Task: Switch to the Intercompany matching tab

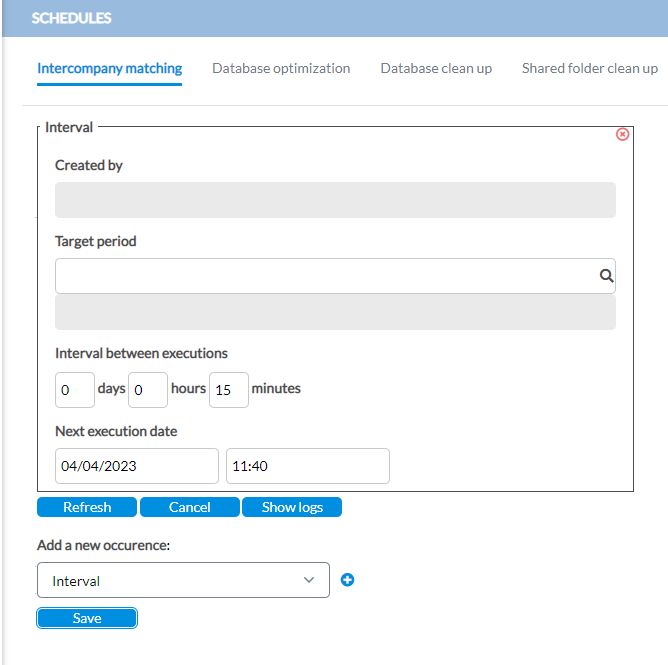Action: [109, 69]
